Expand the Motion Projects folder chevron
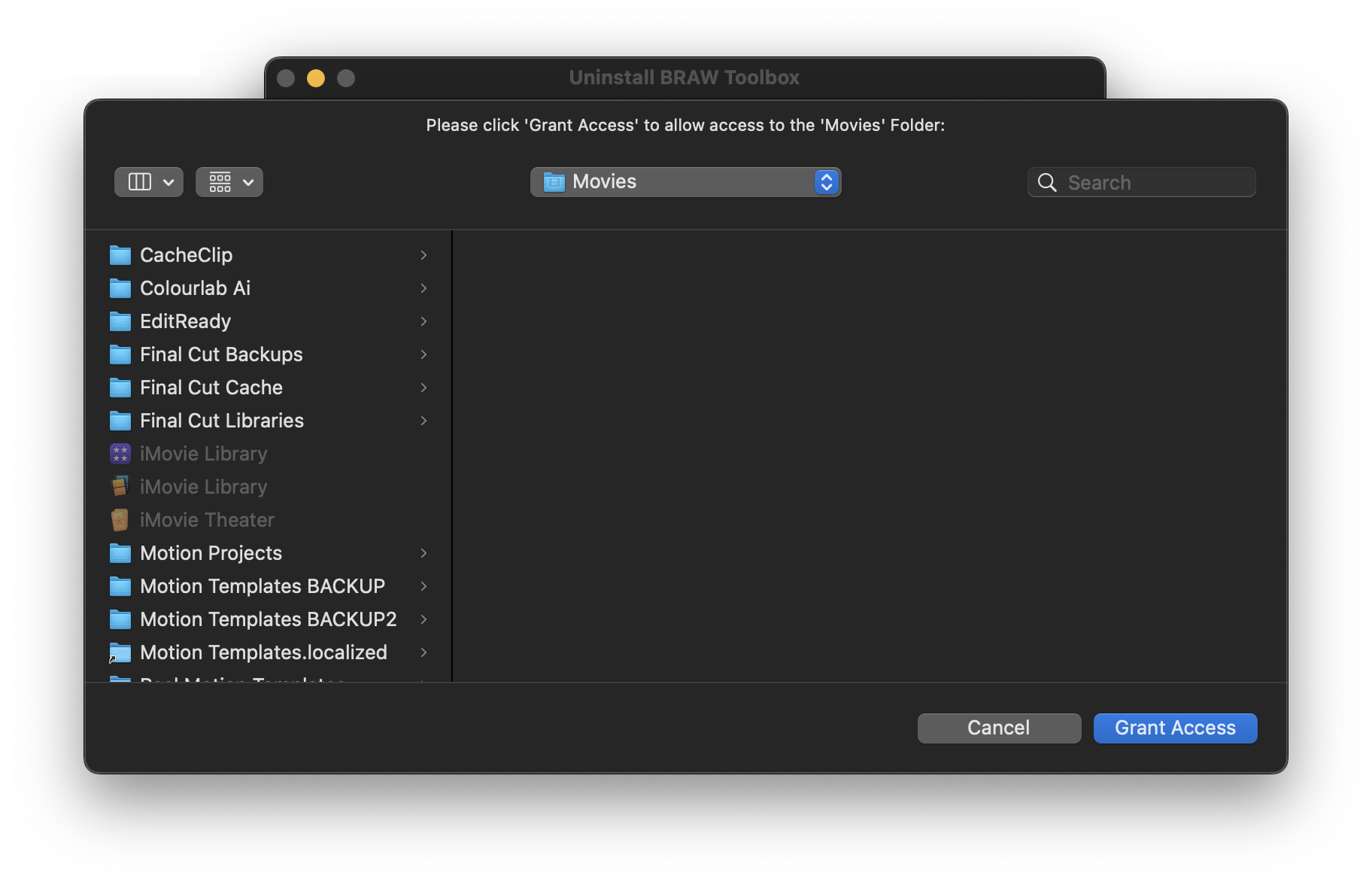This screenshot has height=885, width=1372. [423, 553]
